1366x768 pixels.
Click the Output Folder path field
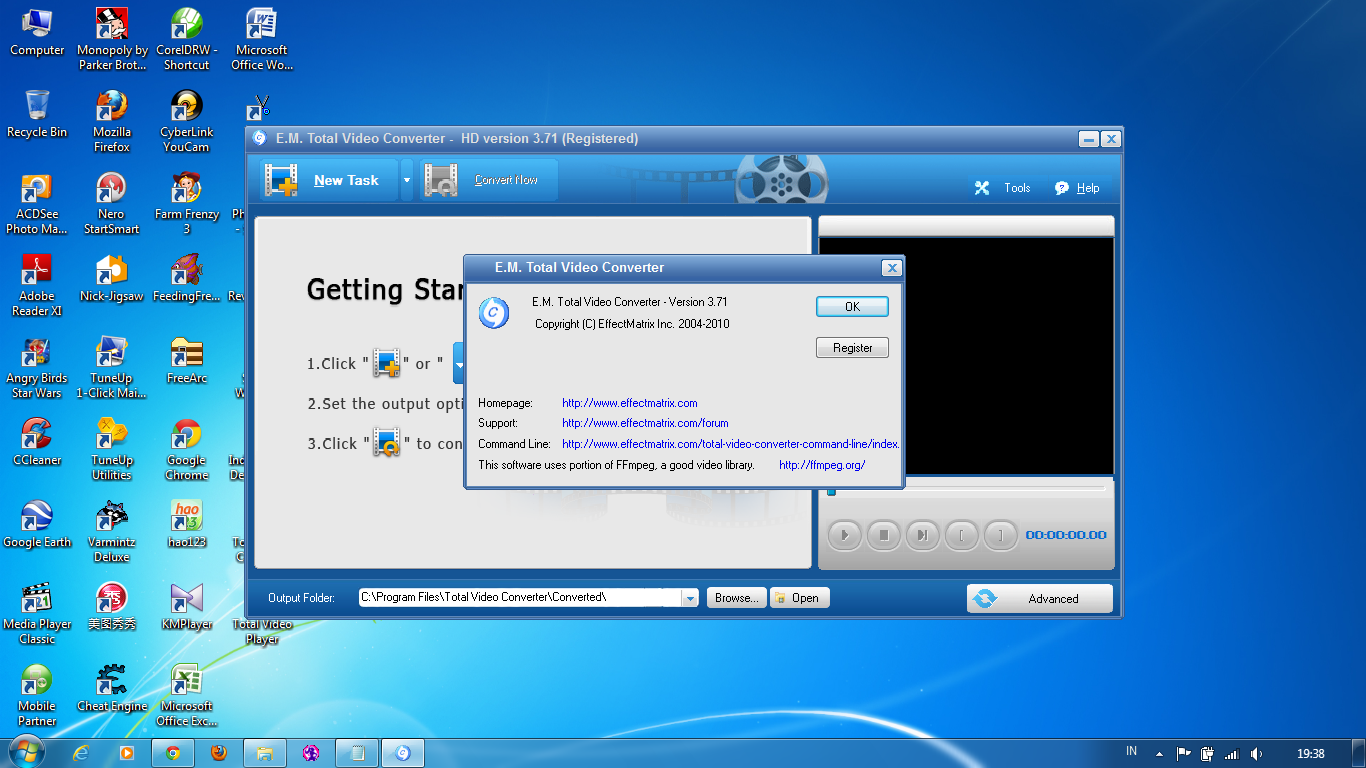coord(520,598)
